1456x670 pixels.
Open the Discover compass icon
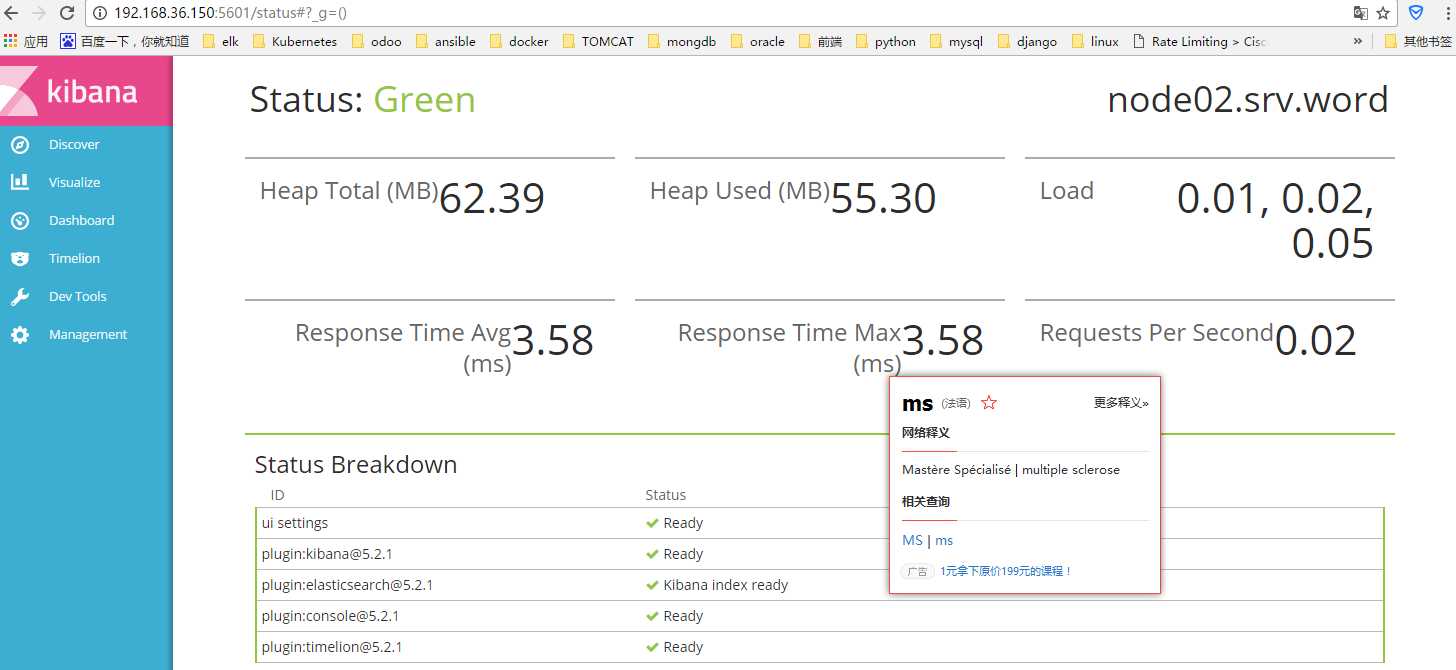click(x=20, y=145)
